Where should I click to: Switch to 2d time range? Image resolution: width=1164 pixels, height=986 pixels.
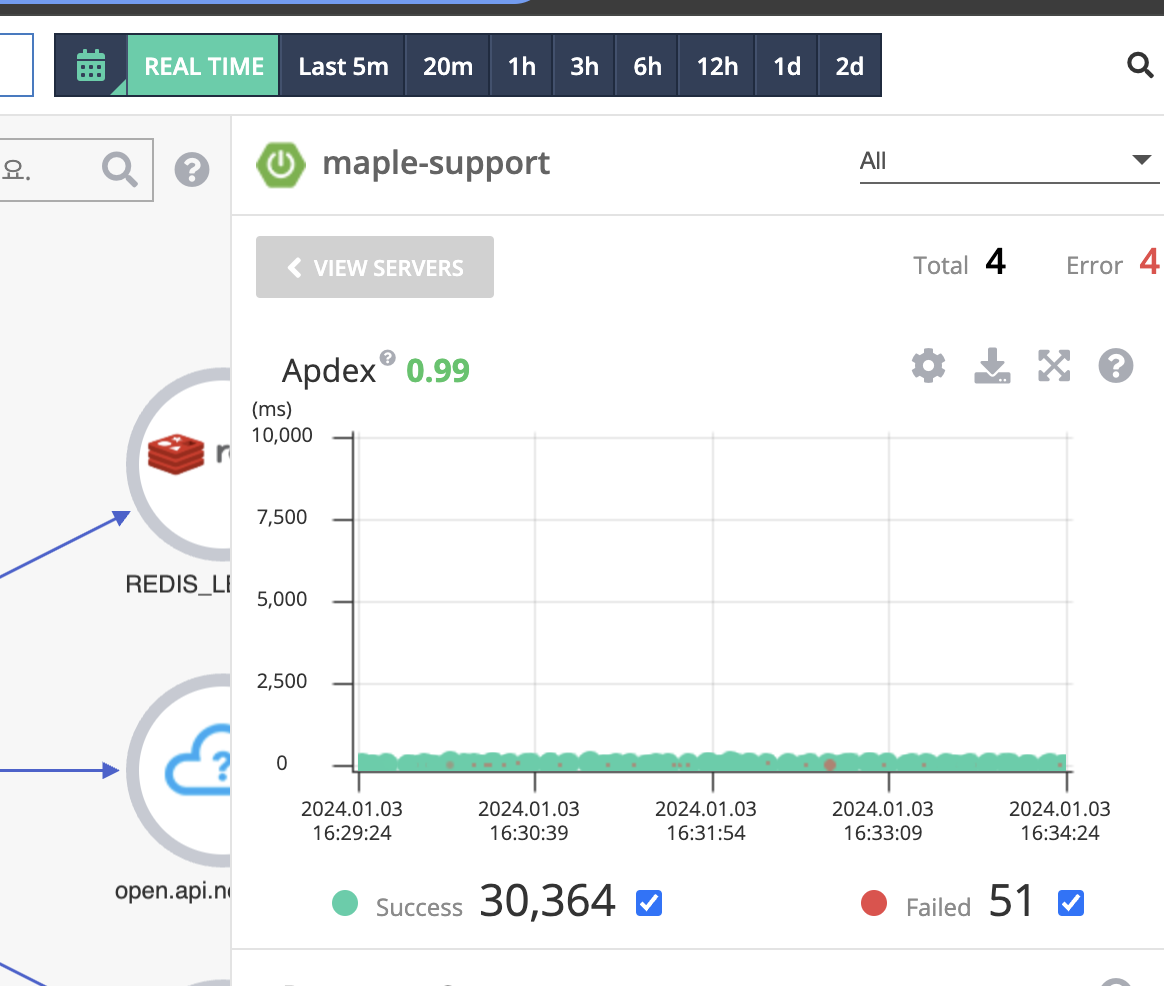849,65
